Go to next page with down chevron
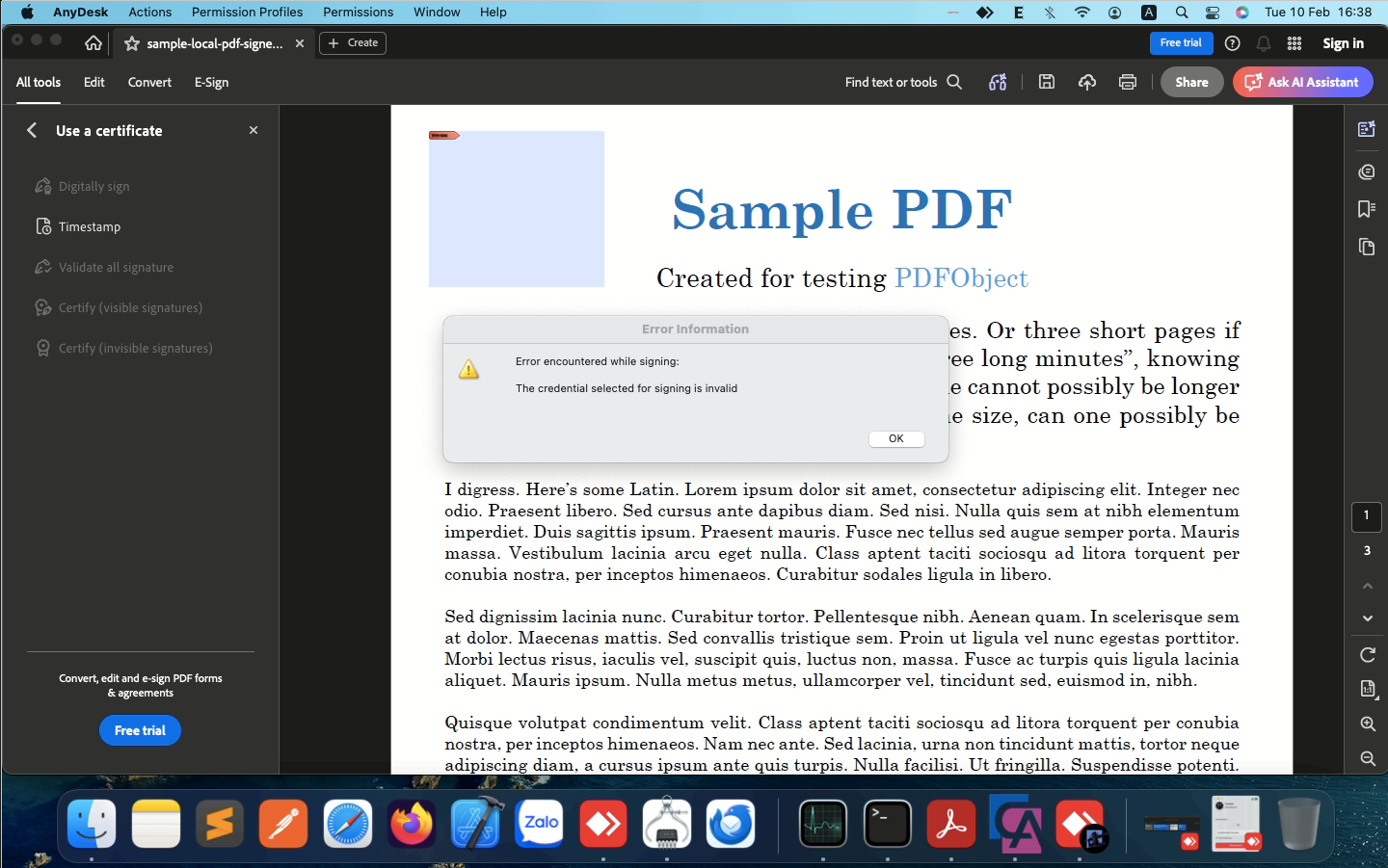Image resolution: width=1388 pixels, height=868 pixels. click(x=1367, y=618)
